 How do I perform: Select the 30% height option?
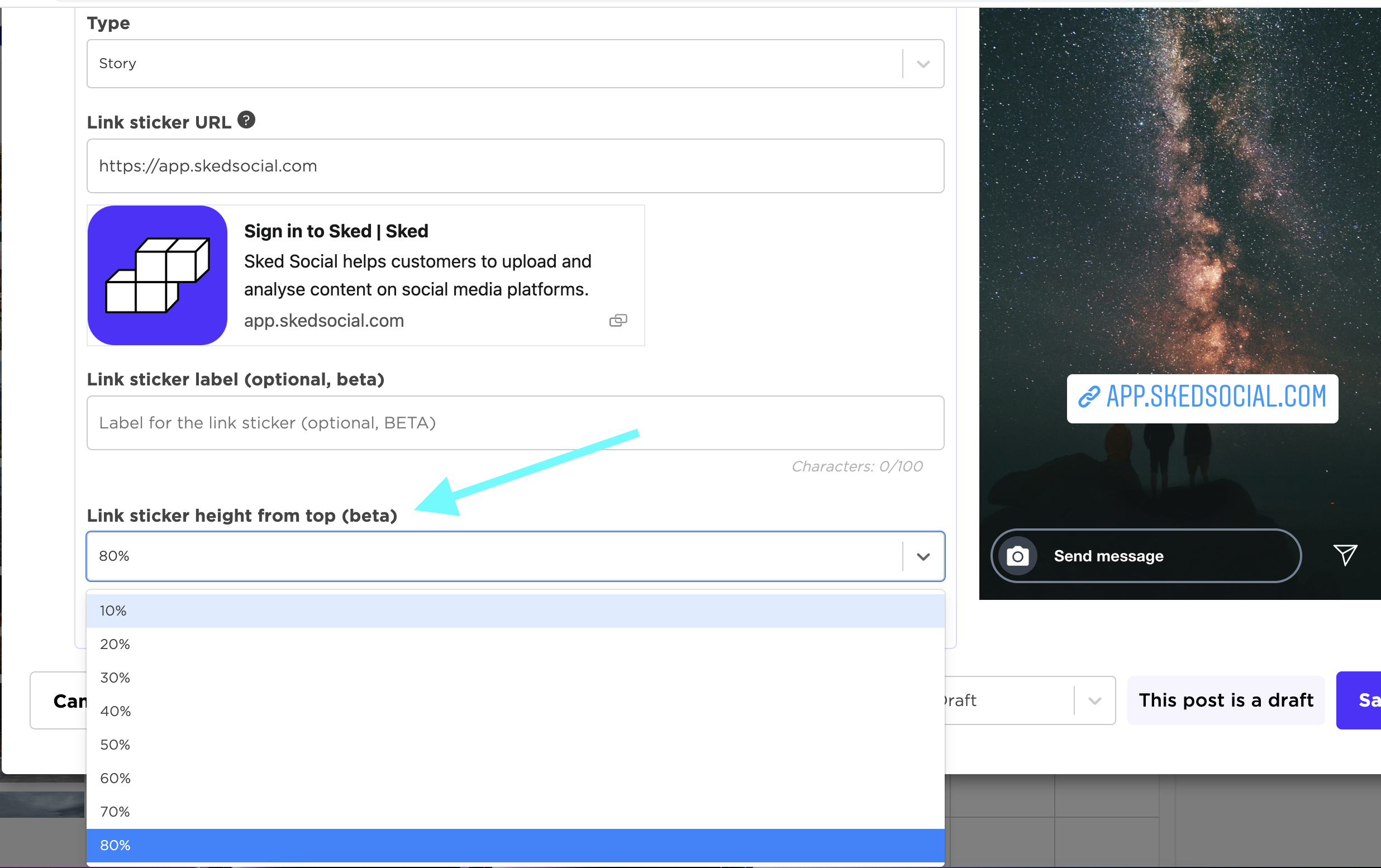515,678
